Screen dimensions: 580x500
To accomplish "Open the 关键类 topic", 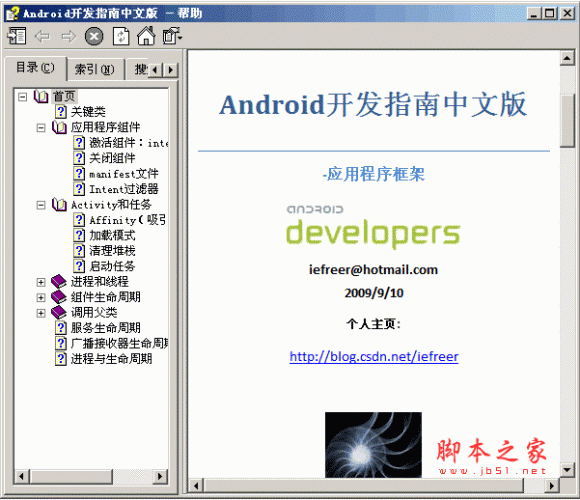I will click(88, 112).
